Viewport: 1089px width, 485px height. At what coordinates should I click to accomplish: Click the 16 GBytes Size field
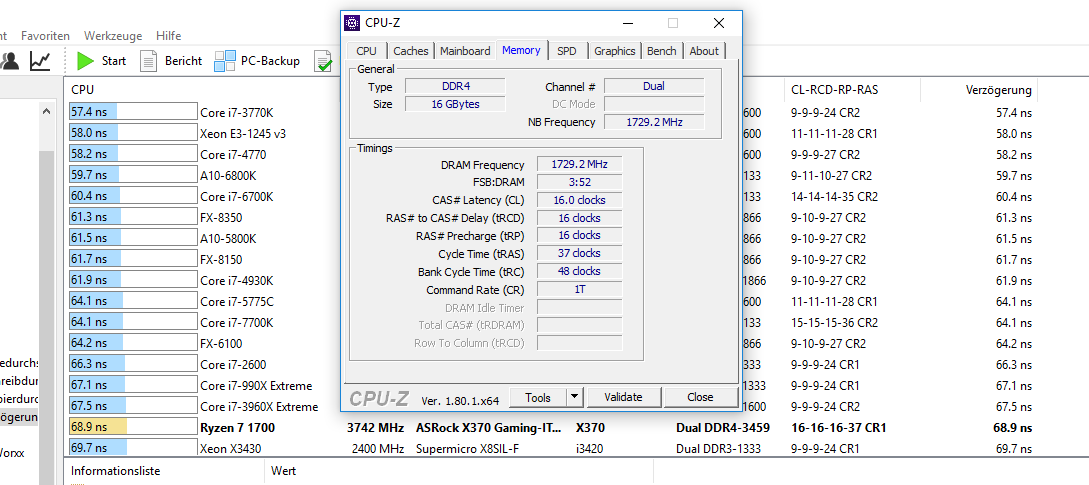455,104
